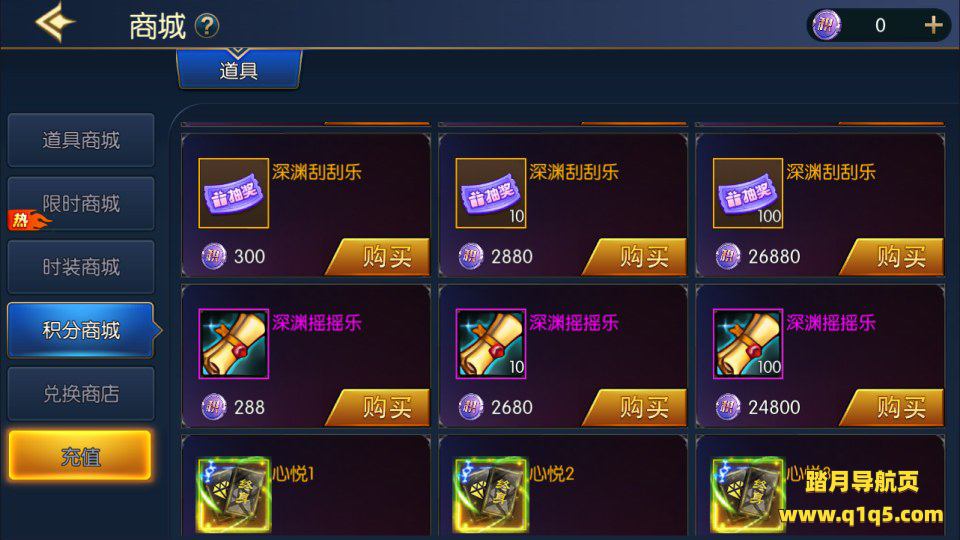960x540 pixels.
Task: Switch to 时装商城 category
Action: [81, 267]
